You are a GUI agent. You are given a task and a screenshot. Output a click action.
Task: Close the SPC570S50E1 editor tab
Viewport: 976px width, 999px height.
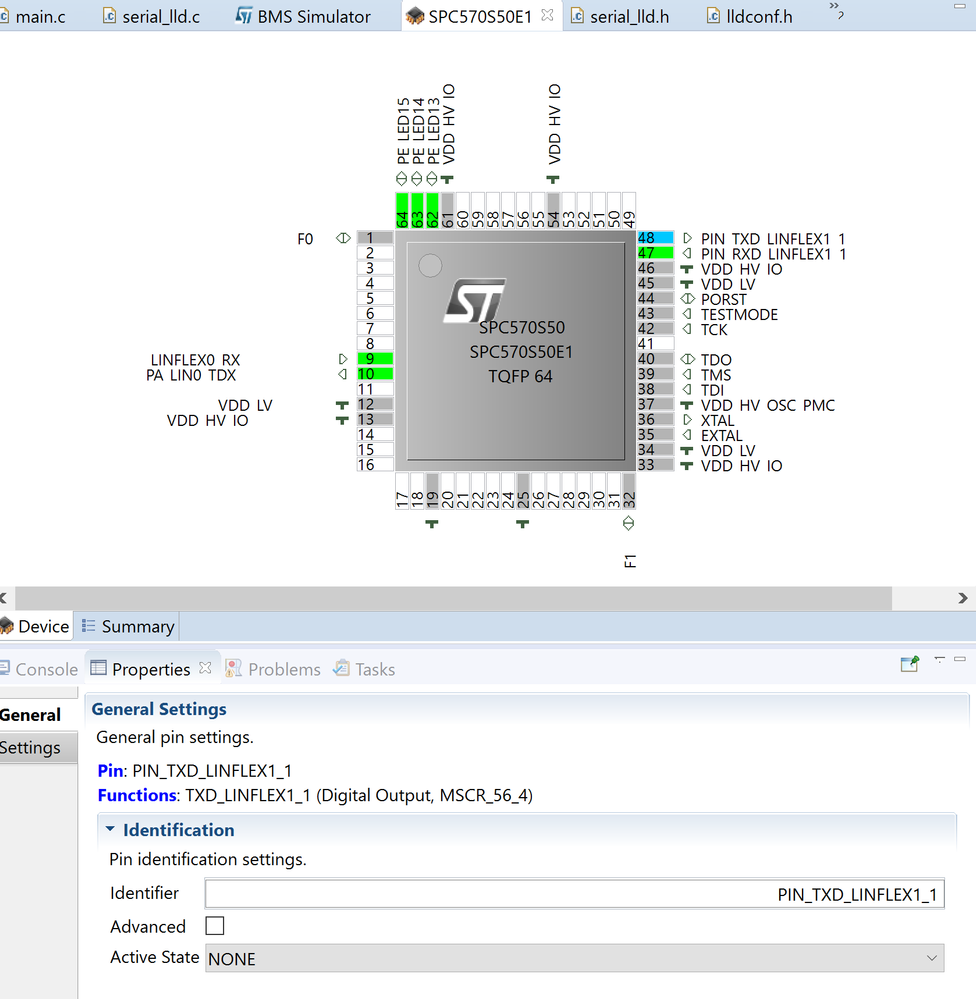547,15
